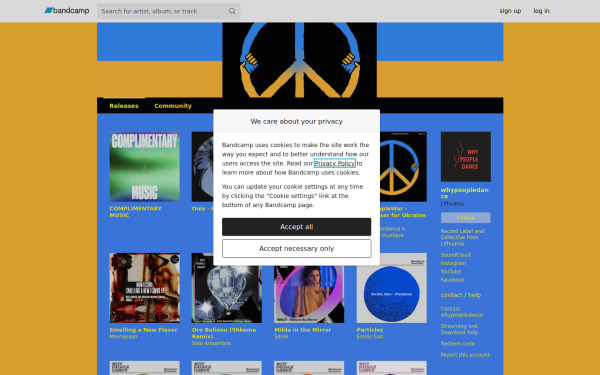The width and height of the screenshot is (600, 375).
Task: Open the Complimentary Music album cover
Action: 145,166
